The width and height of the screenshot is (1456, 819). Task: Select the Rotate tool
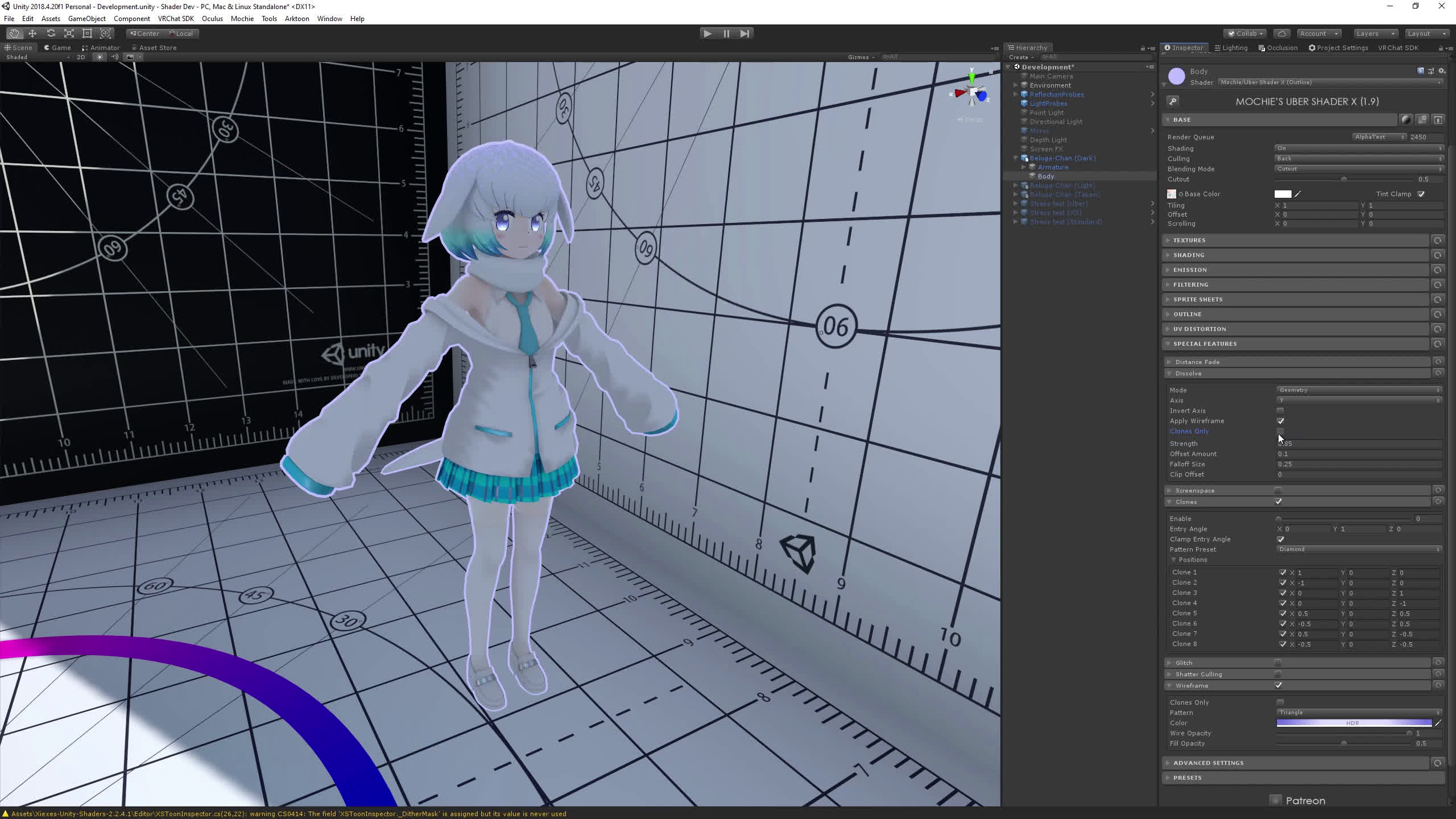pyautogui.click(x=51, y=33)
